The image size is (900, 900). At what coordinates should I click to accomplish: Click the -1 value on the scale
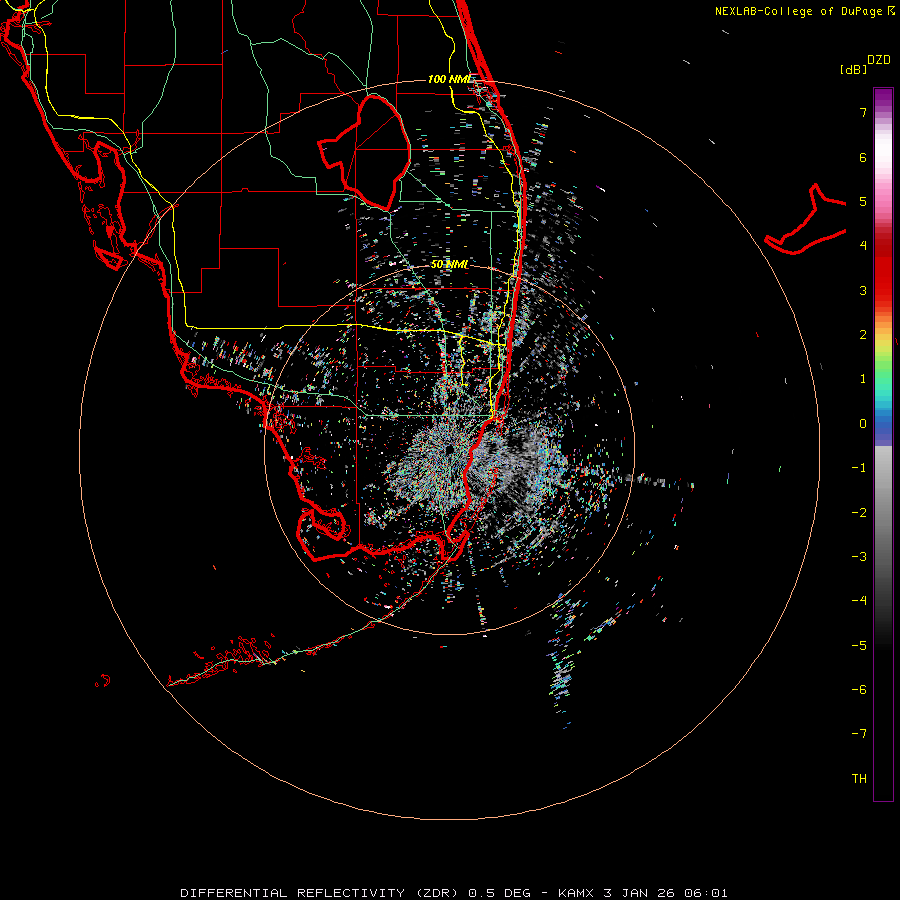click(859, 468)
